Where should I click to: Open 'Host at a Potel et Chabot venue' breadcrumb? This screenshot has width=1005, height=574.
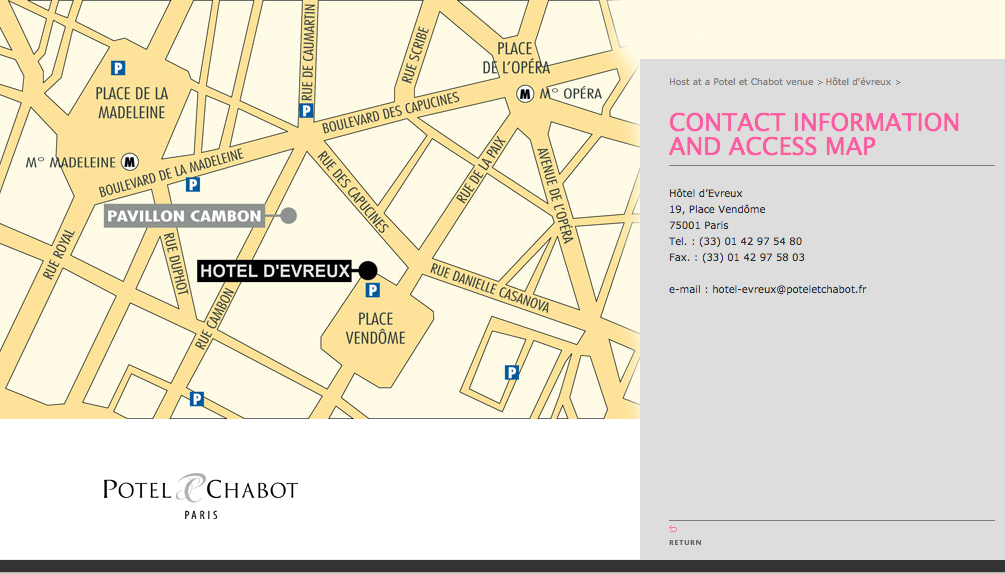point(741,82)
